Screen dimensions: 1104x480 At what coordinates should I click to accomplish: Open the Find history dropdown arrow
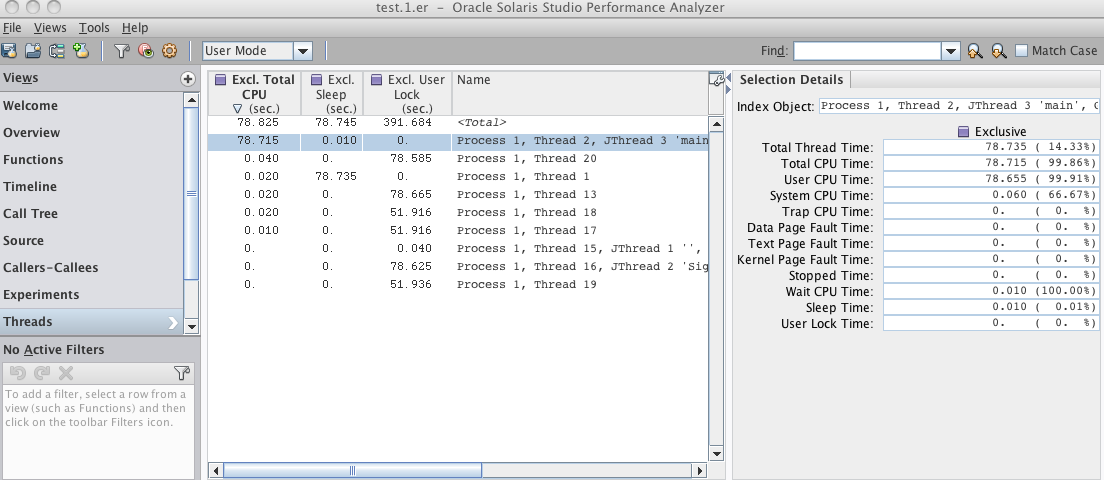click(x=951, y=51)
